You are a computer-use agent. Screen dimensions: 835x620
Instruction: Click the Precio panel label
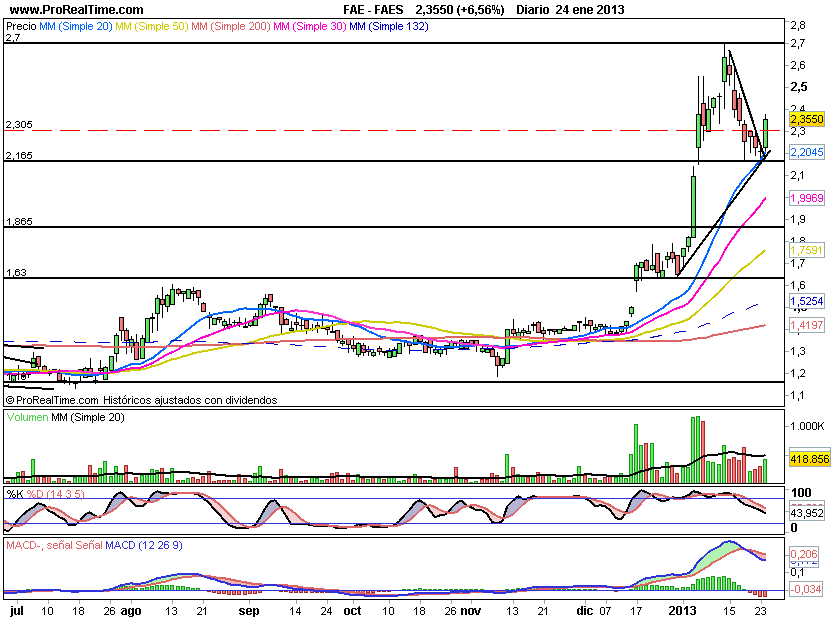[21, 27]
